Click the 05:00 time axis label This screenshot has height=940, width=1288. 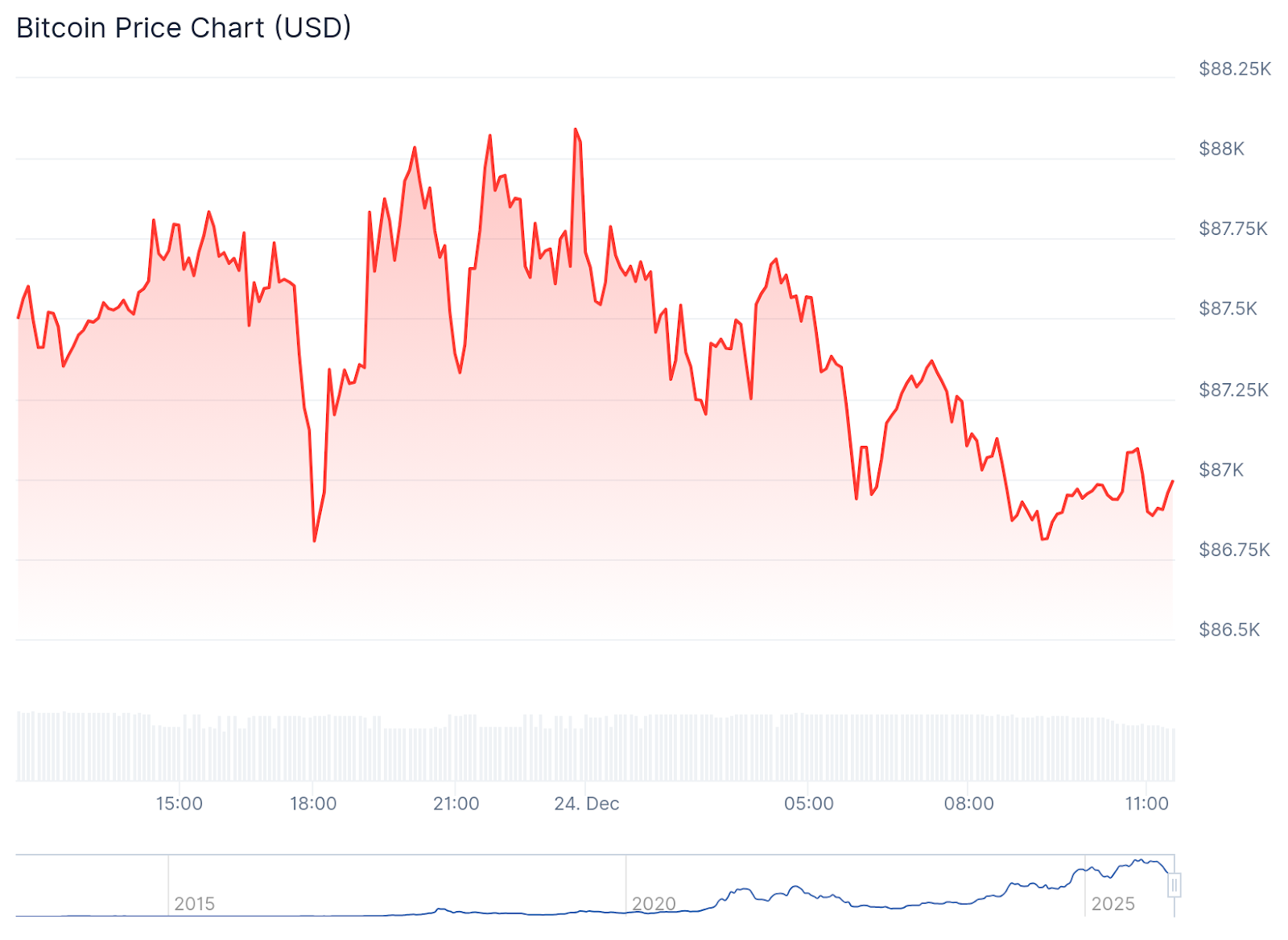[x=809, y=803]
